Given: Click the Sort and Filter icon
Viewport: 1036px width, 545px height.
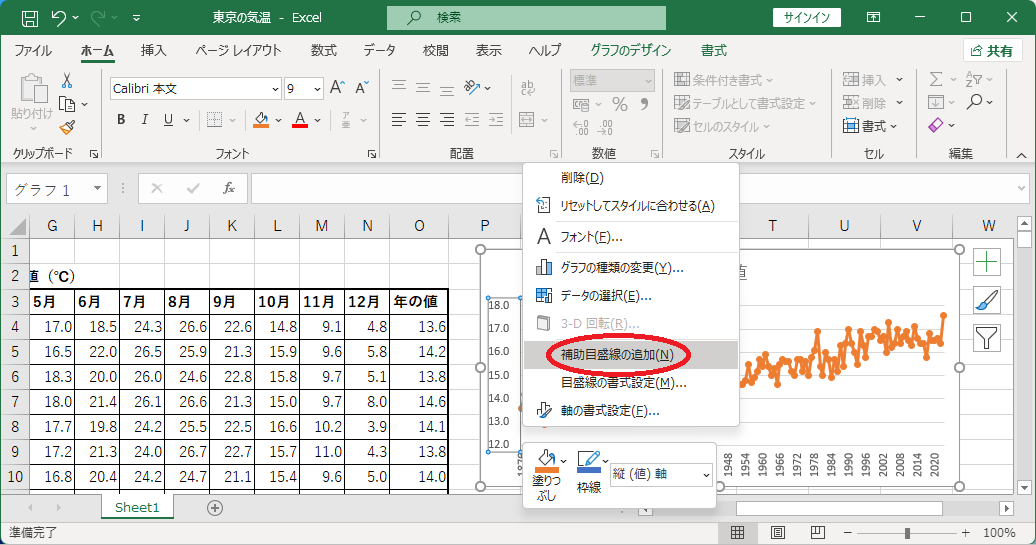Looking at the screenshot, I should (x=973, y=79).
